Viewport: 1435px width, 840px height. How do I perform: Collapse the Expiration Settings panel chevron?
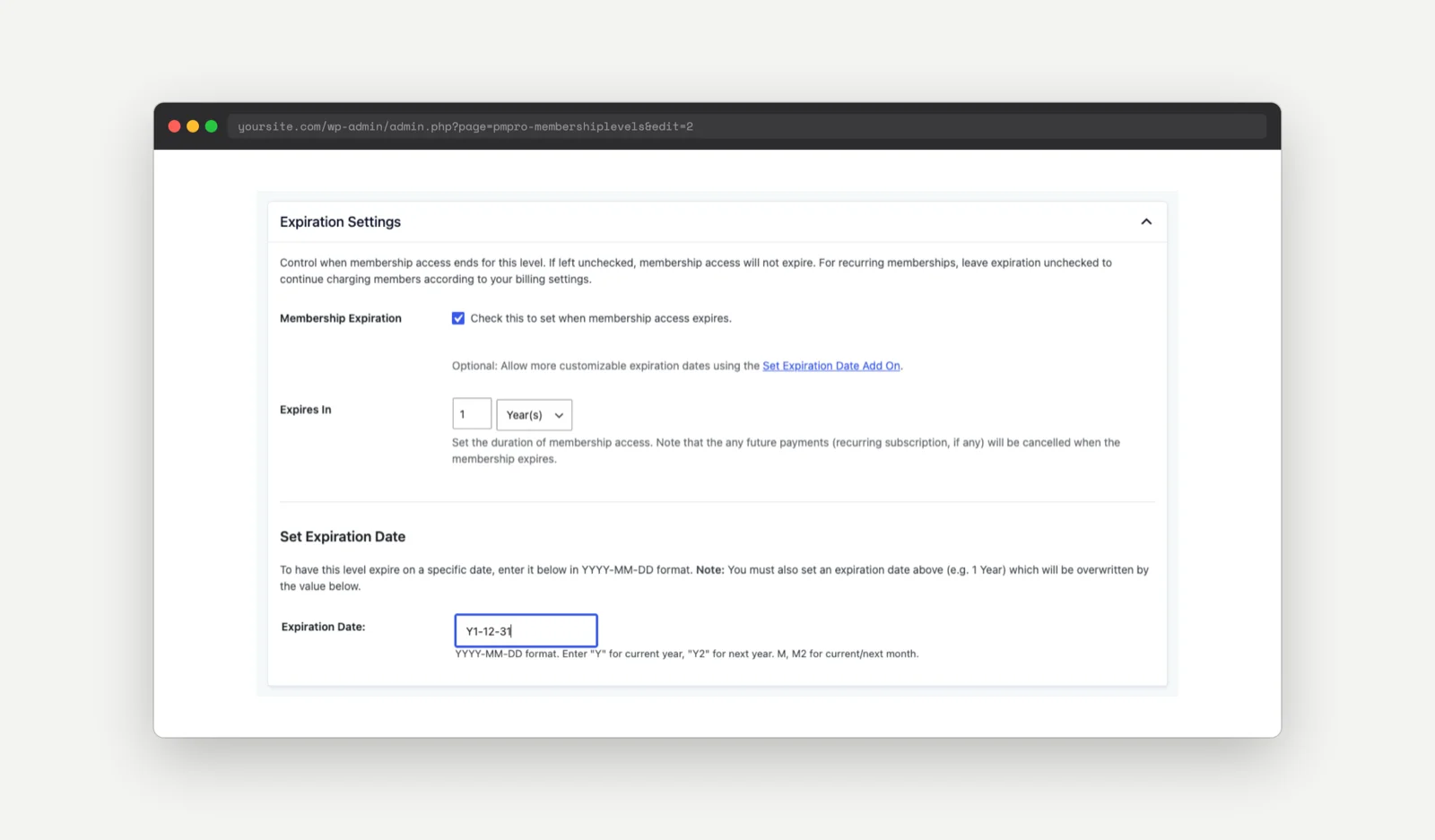[x=1146, y=221]
